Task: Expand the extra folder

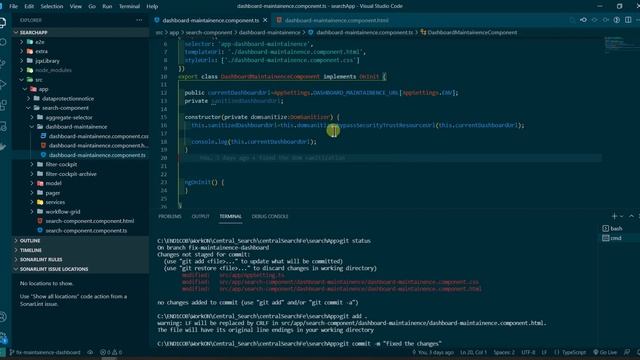Action: pyautogui.click(x=80, y=51)
